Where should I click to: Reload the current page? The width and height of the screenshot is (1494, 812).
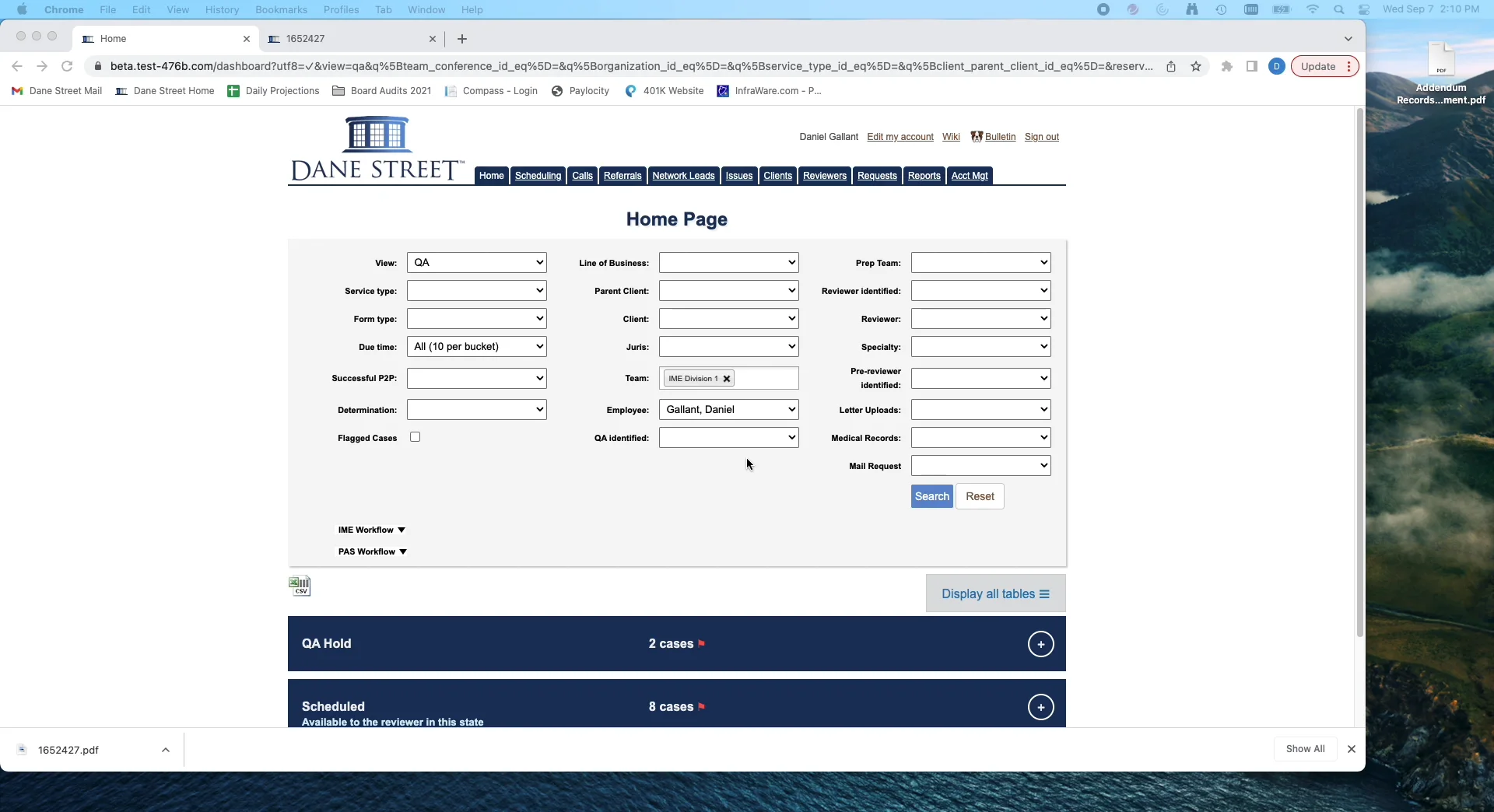(x=67, y=66)
